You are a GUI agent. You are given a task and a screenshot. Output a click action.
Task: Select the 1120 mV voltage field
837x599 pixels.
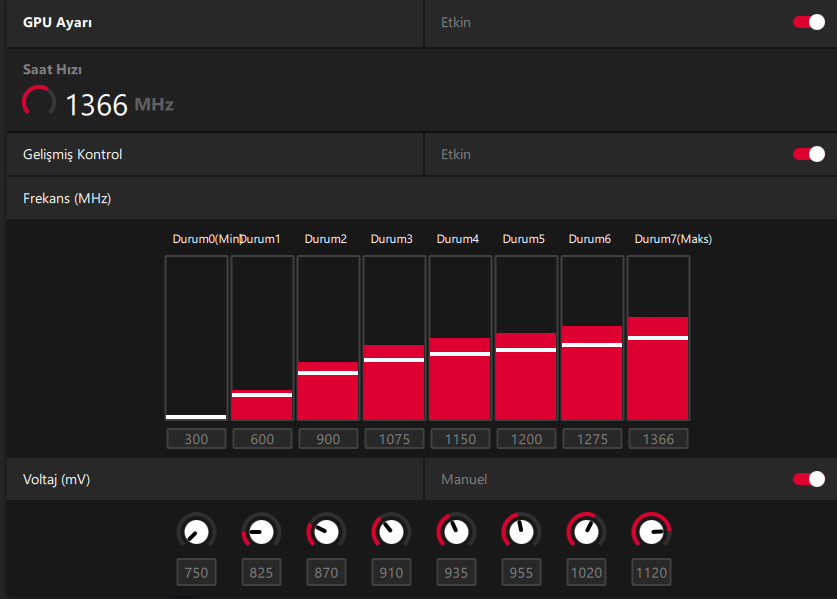651,572
